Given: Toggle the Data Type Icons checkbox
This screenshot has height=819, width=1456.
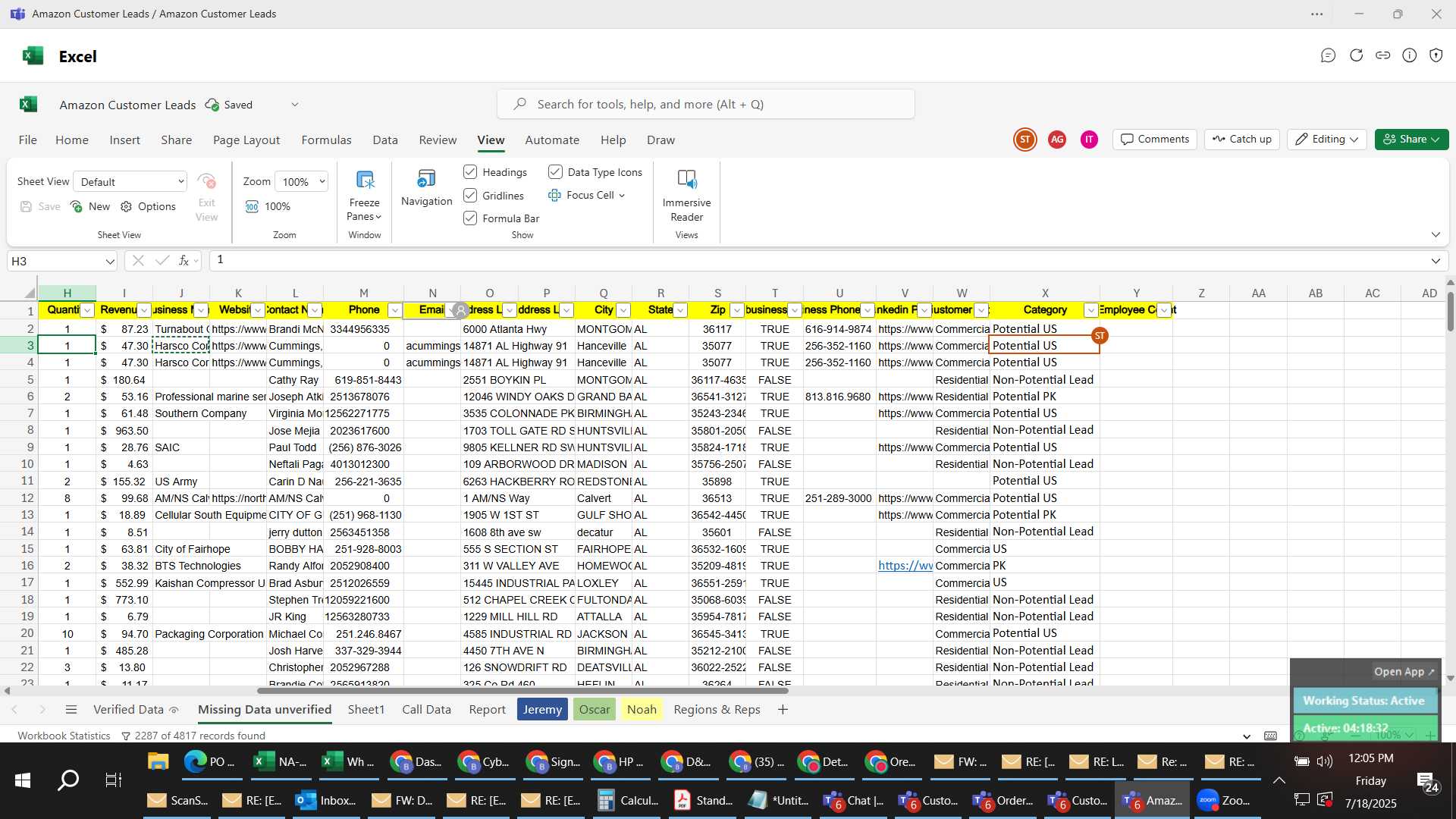Looking at the screenshot, I should pos(555,172).
